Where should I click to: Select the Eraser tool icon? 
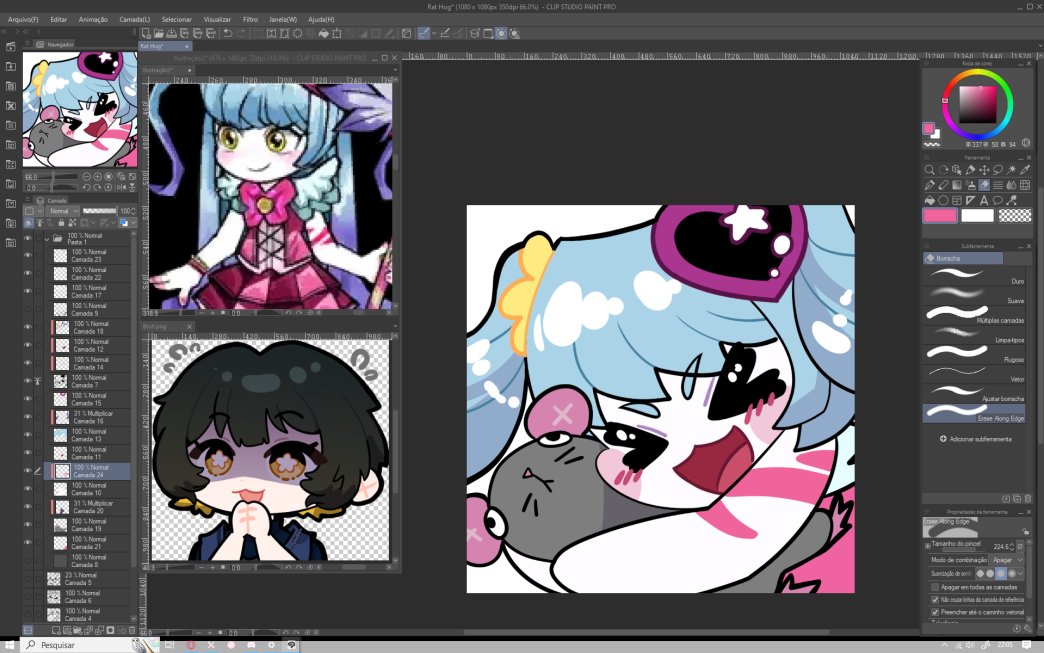point(944,186)
